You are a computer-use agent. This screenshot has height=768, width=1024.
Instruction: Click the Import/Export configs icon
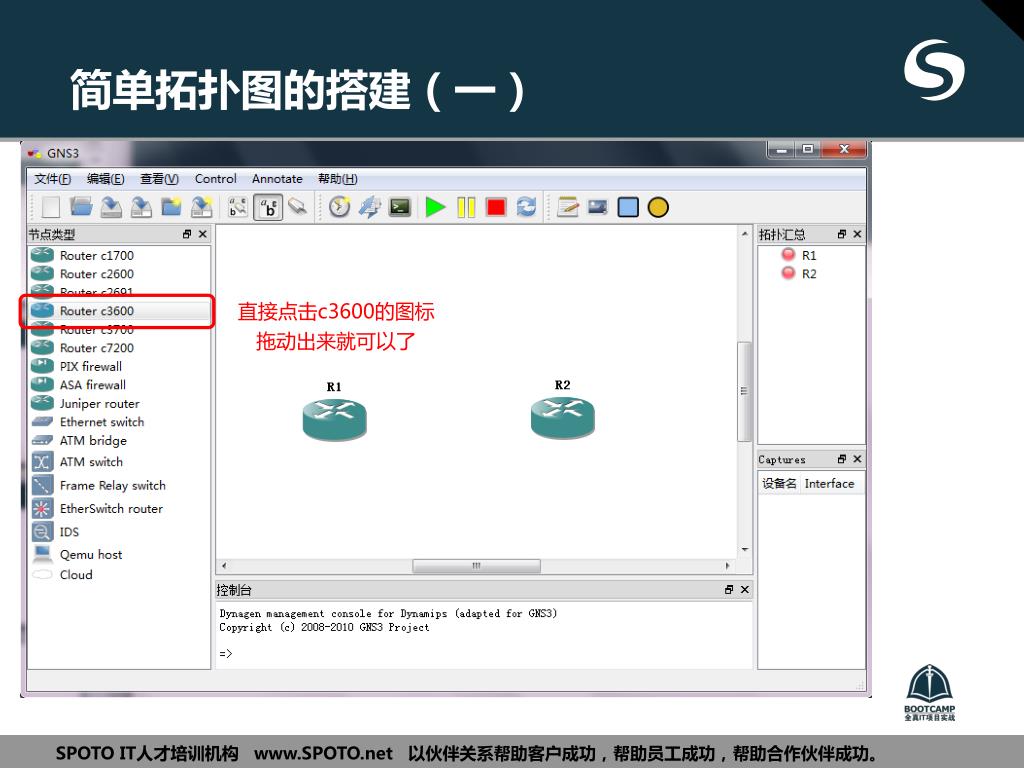(x=202, y=207)
